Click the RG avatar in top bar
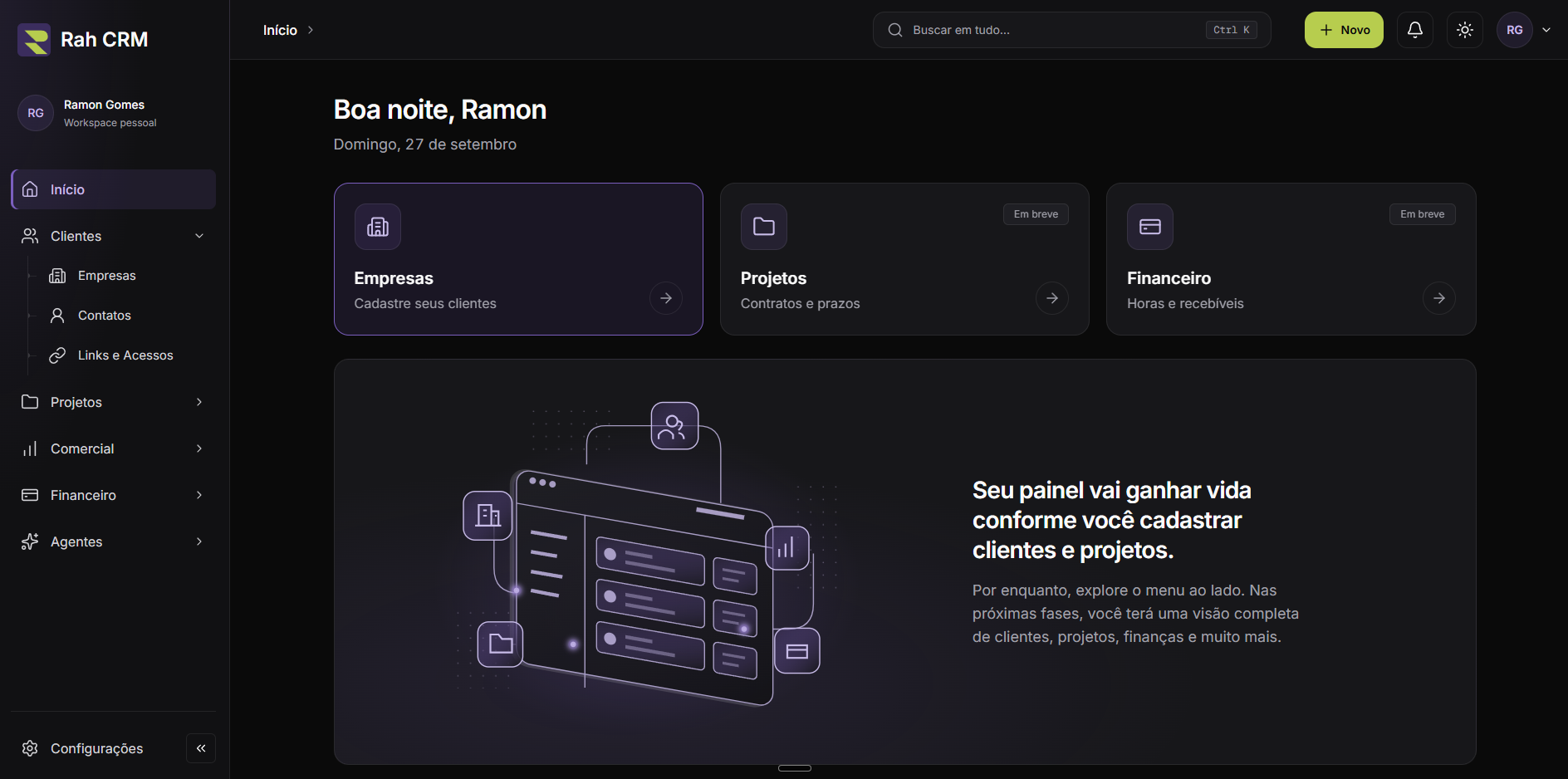Image resolution: width=1568 pixels, height=779 pixels. [1515, 30]
